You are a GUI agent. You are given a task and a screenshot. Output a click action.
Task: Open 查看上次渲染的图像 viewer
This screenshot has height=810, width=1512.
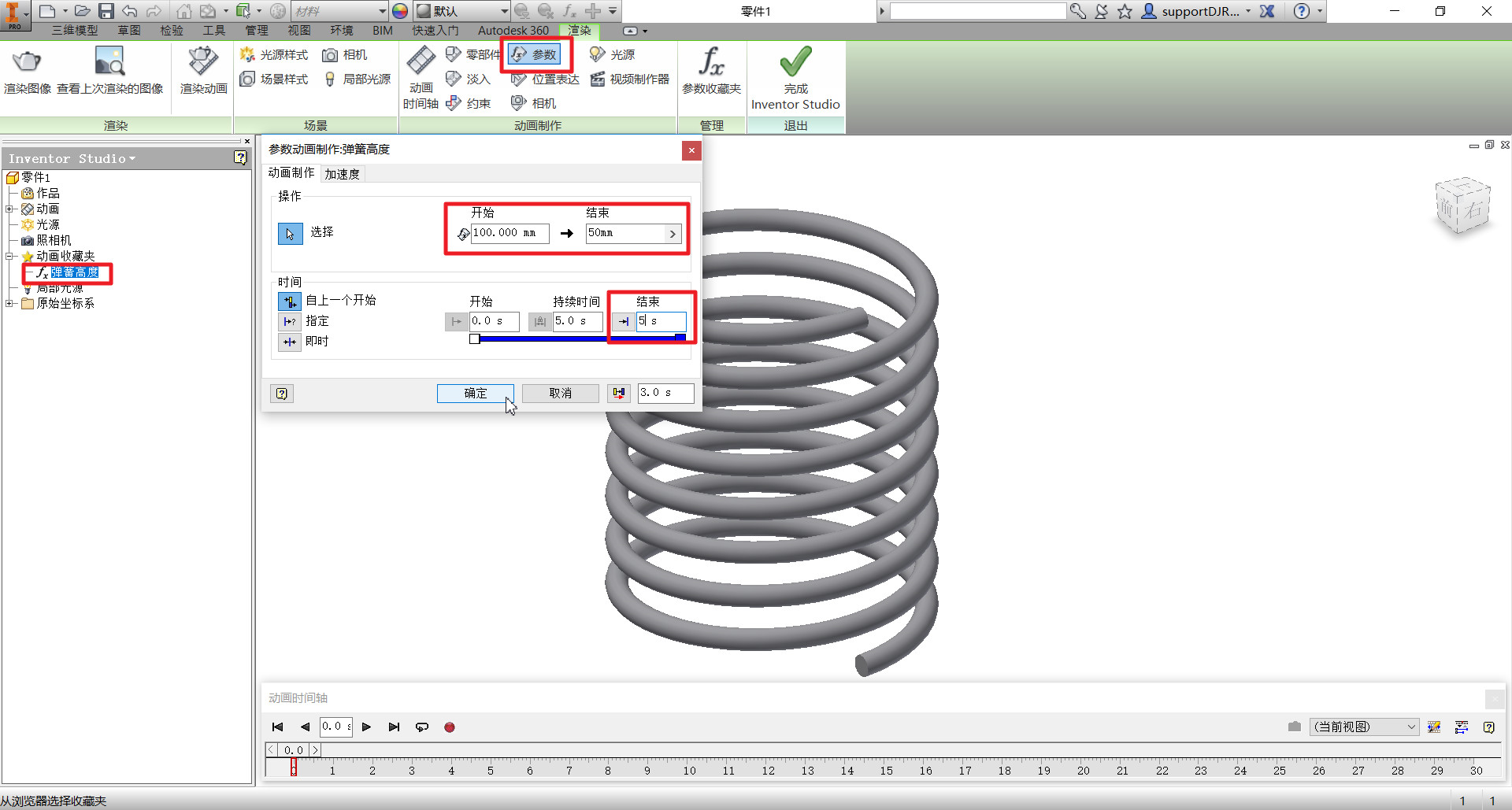pyautogui.click(x=109, y=71)
